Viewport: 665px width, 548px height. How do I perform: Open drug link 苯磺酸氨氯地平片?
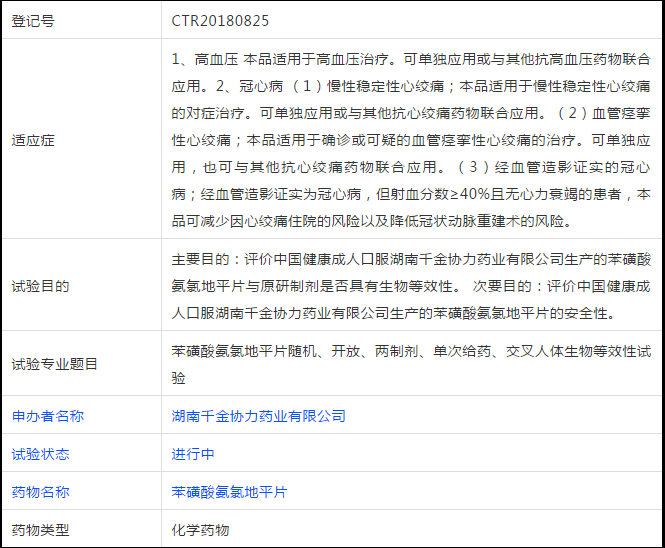[229, 492]
